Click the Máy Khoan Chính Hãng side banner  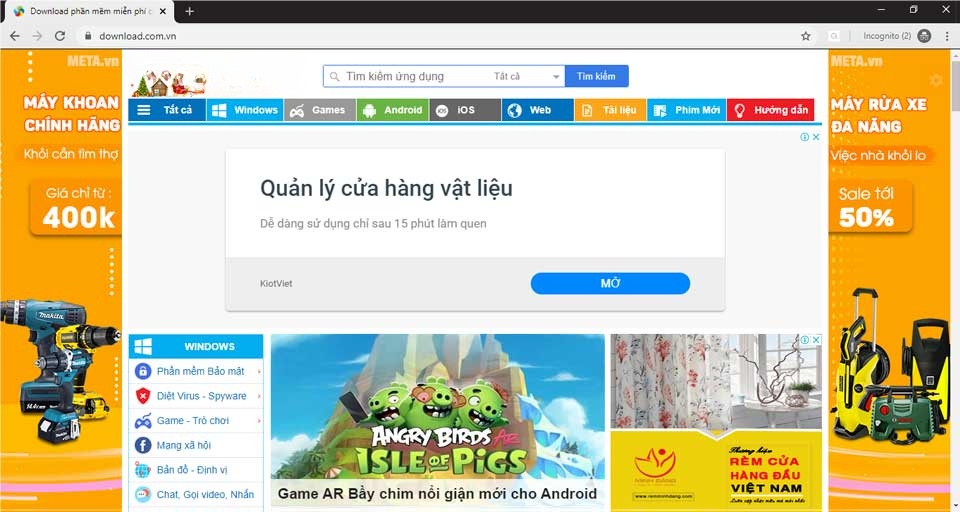pos(61,280)
